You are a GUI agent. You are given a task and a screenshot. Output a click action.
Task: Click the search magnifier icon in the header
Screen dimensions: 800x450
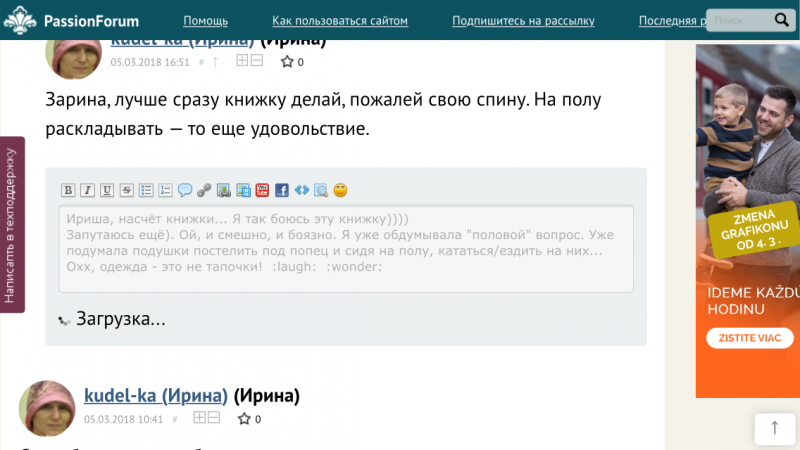point(782,20)
